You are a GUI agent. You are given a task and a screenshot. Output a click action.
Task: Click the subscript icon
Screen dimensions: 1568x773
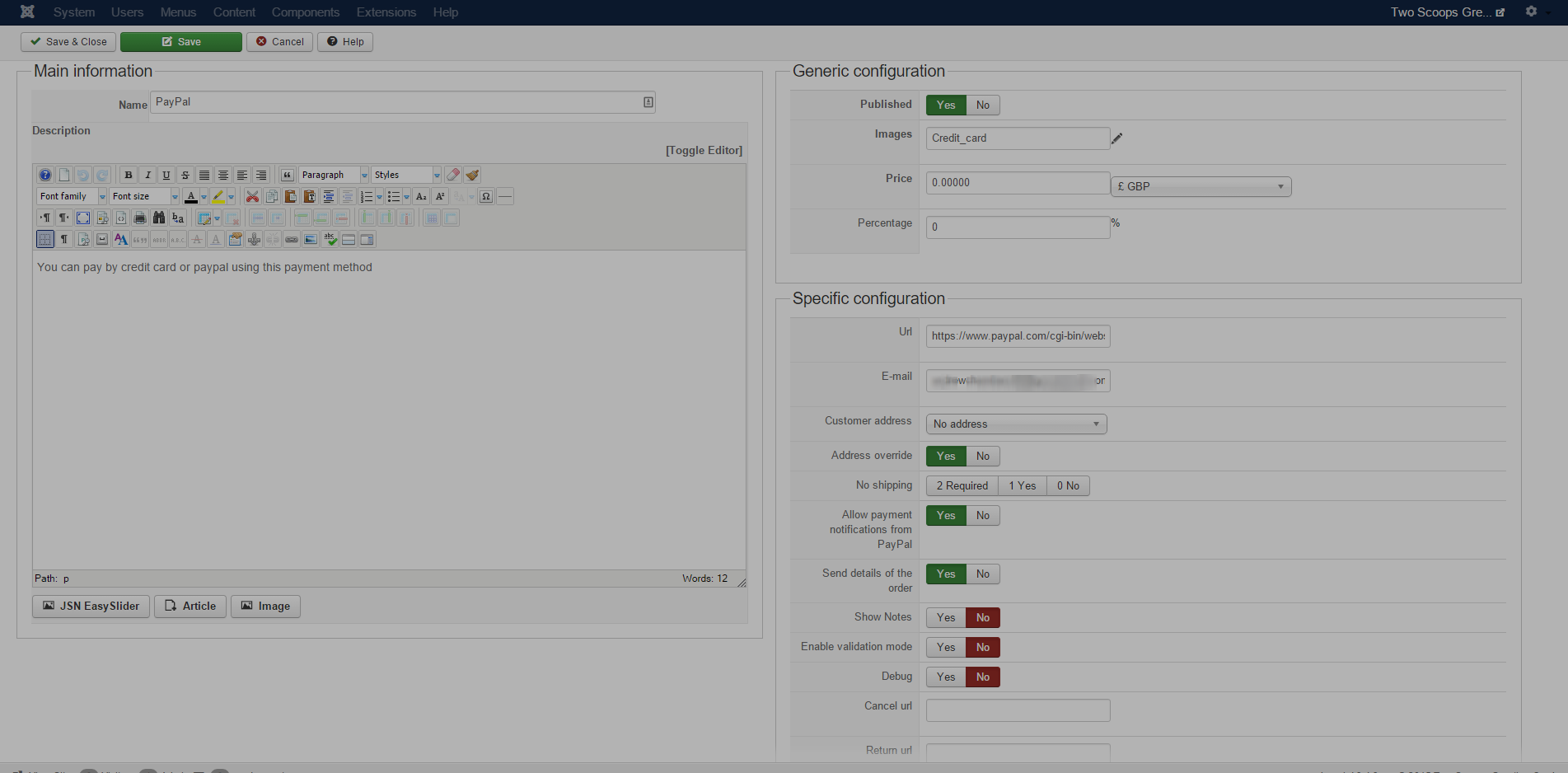coord(421,196)
